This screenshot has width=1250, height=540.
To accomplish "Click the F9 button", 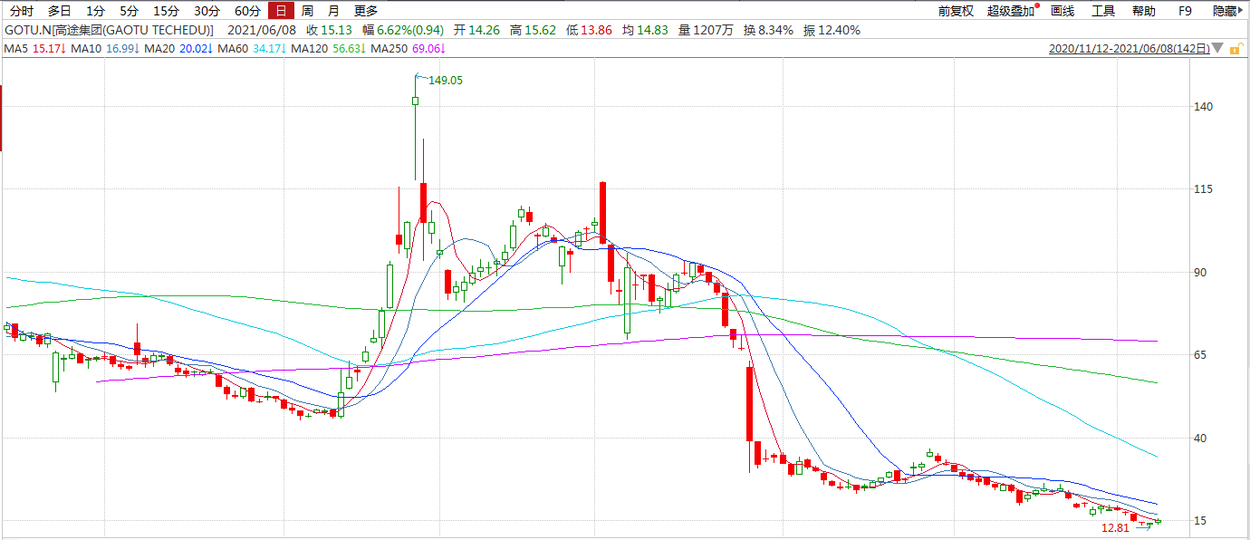I will pos(1185,11).
